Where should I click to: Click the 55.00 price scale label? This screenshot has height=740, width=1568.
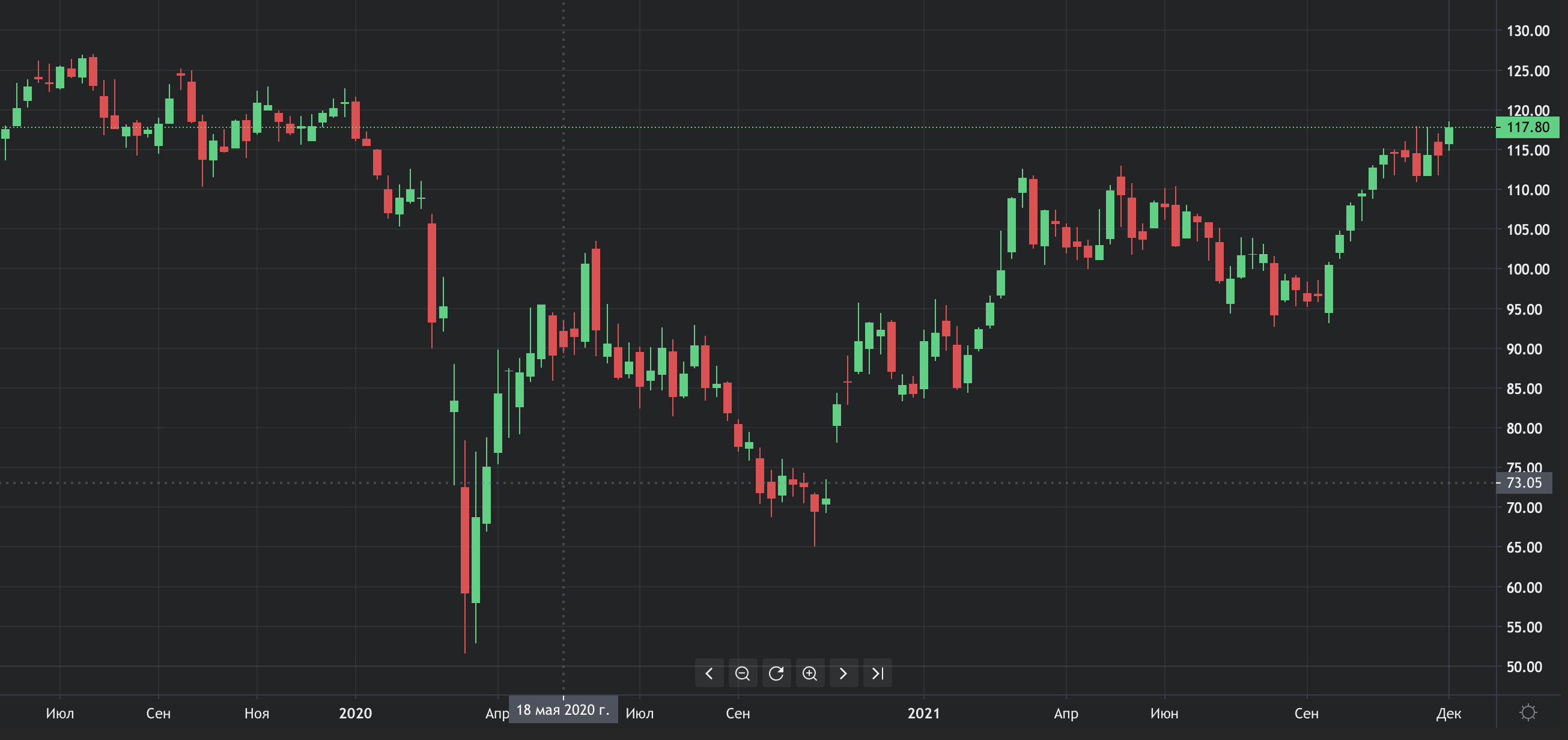click(x=1524, y=628)
